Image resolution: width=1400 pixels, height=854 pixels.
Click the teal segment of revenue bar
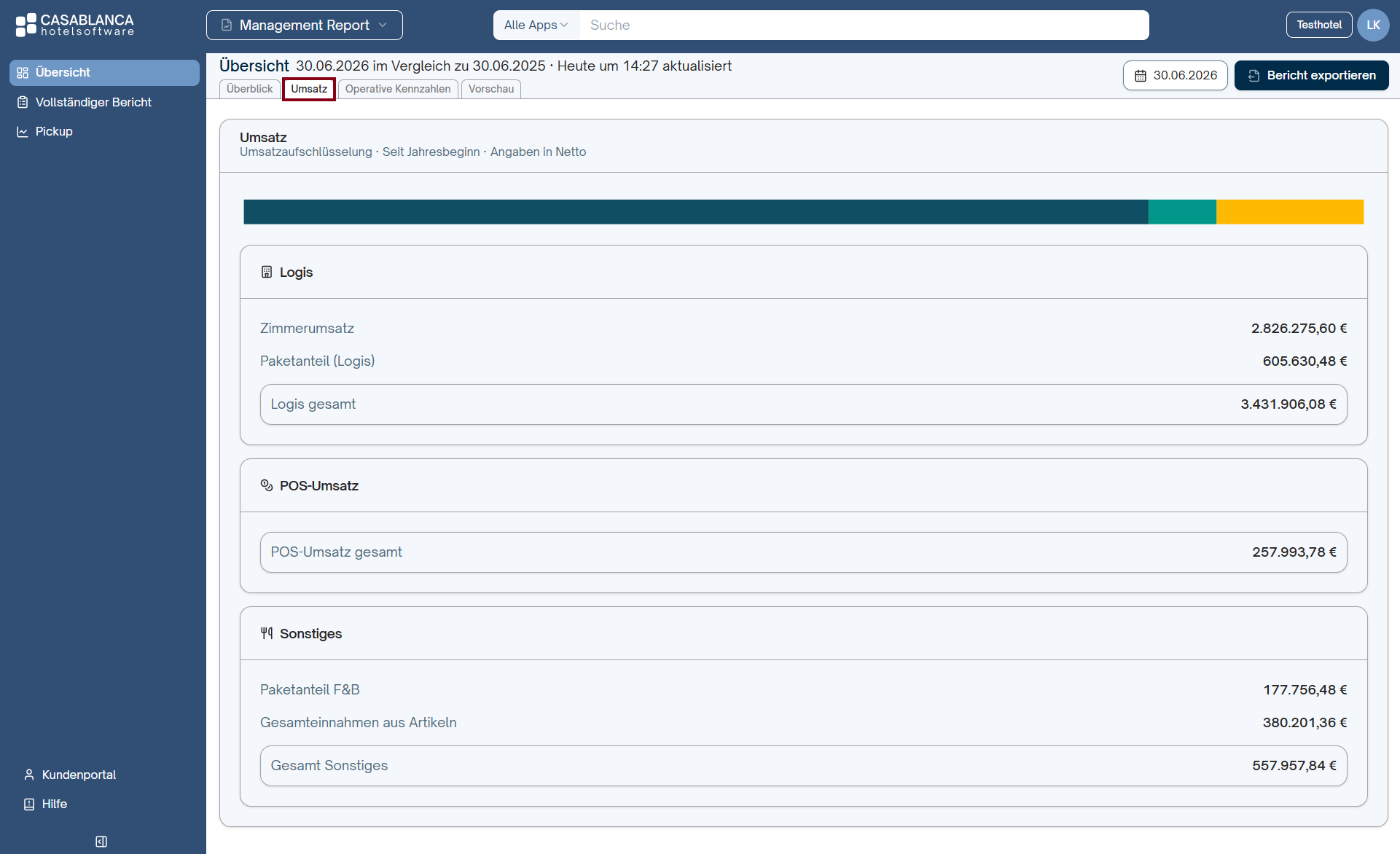pos(1182,212)
